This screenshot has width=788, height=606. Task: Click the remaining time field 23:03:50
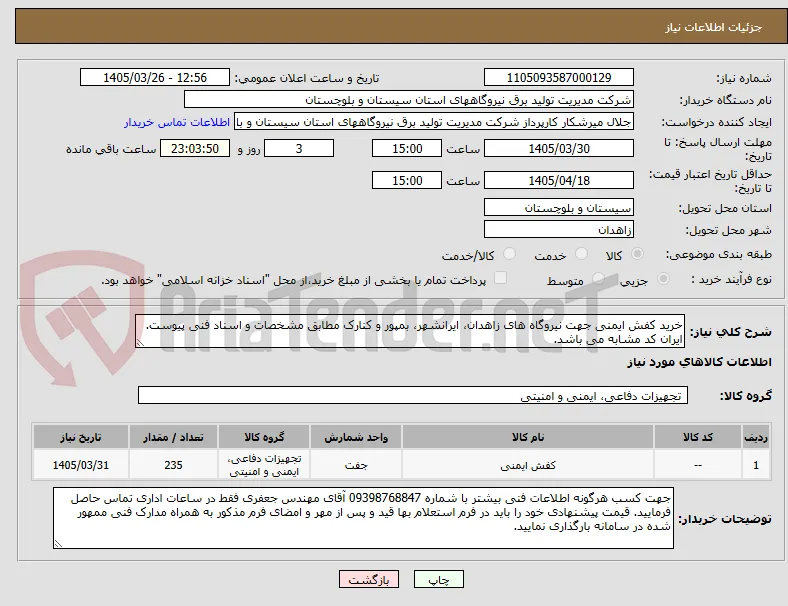195,148
